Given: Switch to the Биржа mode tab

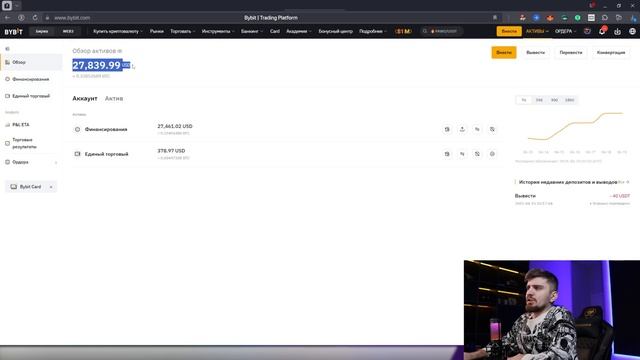Looking at the screenshot, I should pos(42,31).
